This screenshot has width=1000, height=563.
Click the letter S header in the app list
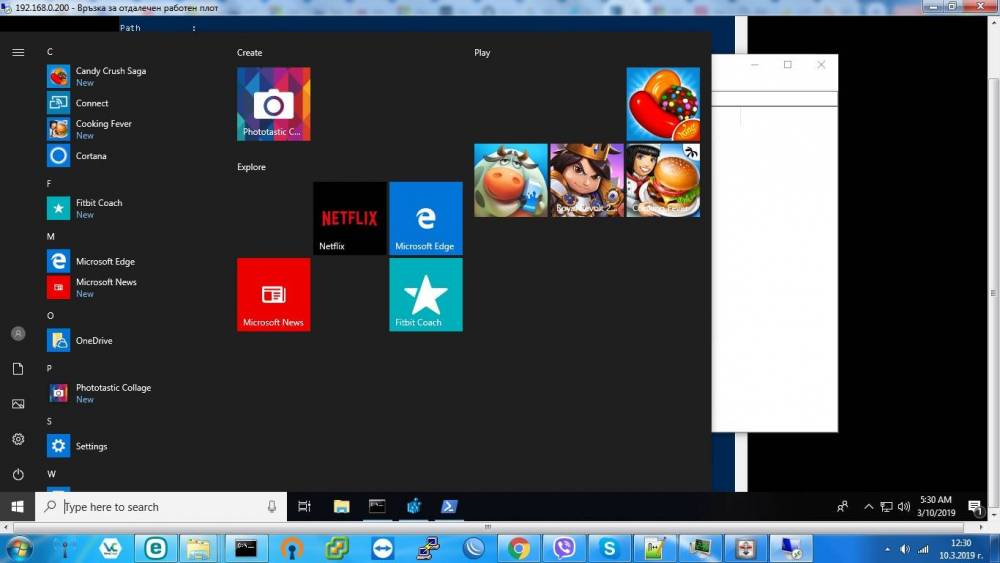pyautogui.click(x=49, y=421)
